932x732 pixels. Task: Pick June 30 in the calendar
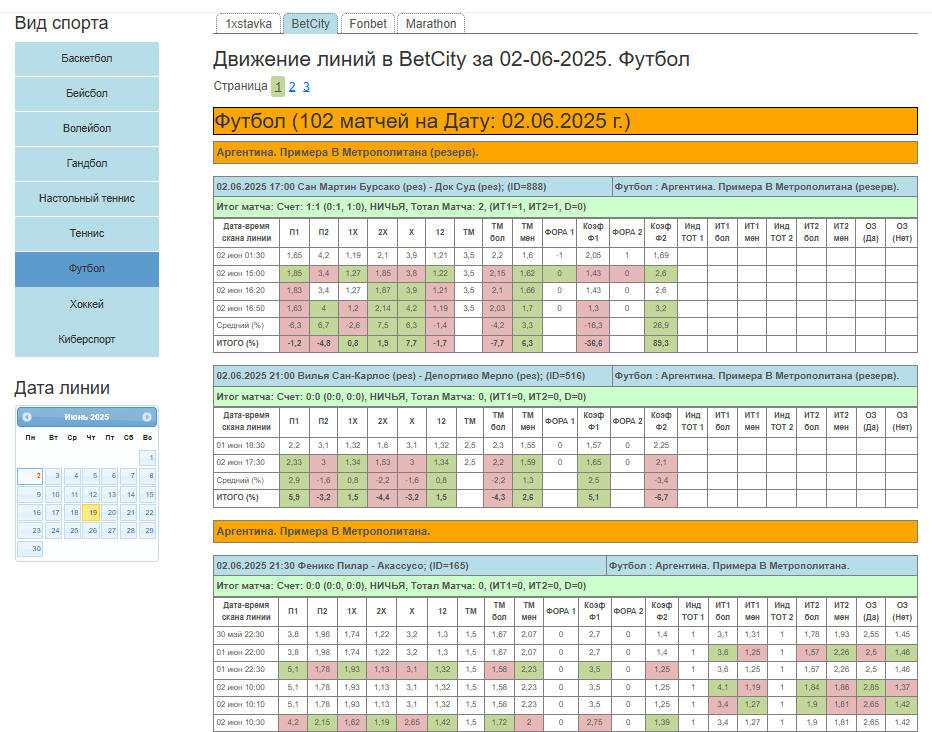tap(30, 549)
